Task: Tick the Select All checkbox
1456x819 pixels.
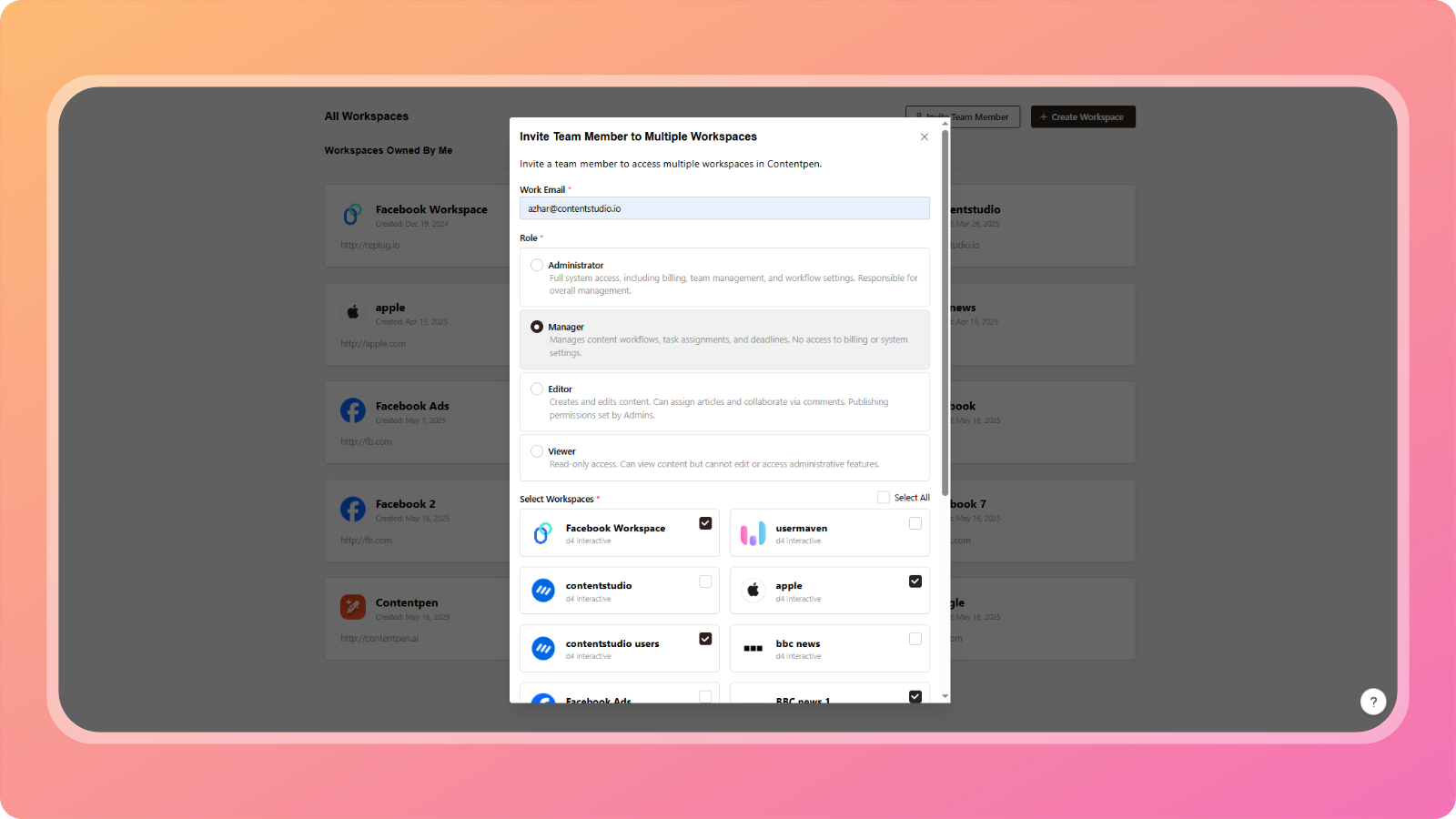Action: pyautogui.click(x=884, y=497)
